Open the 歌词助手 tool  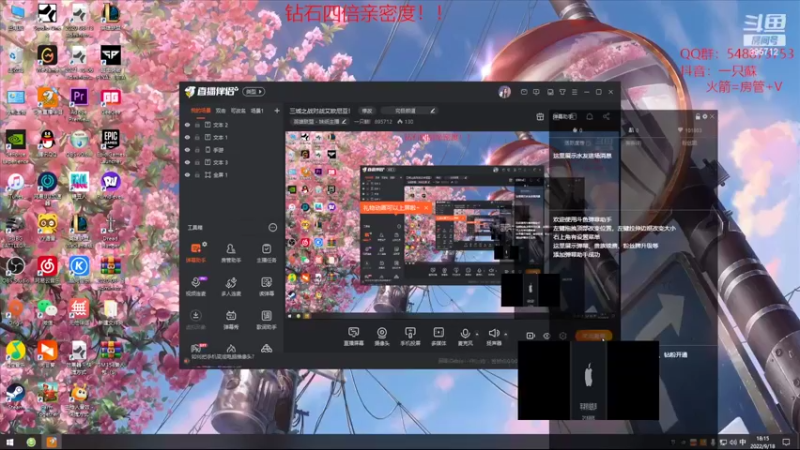coord(266,320)
